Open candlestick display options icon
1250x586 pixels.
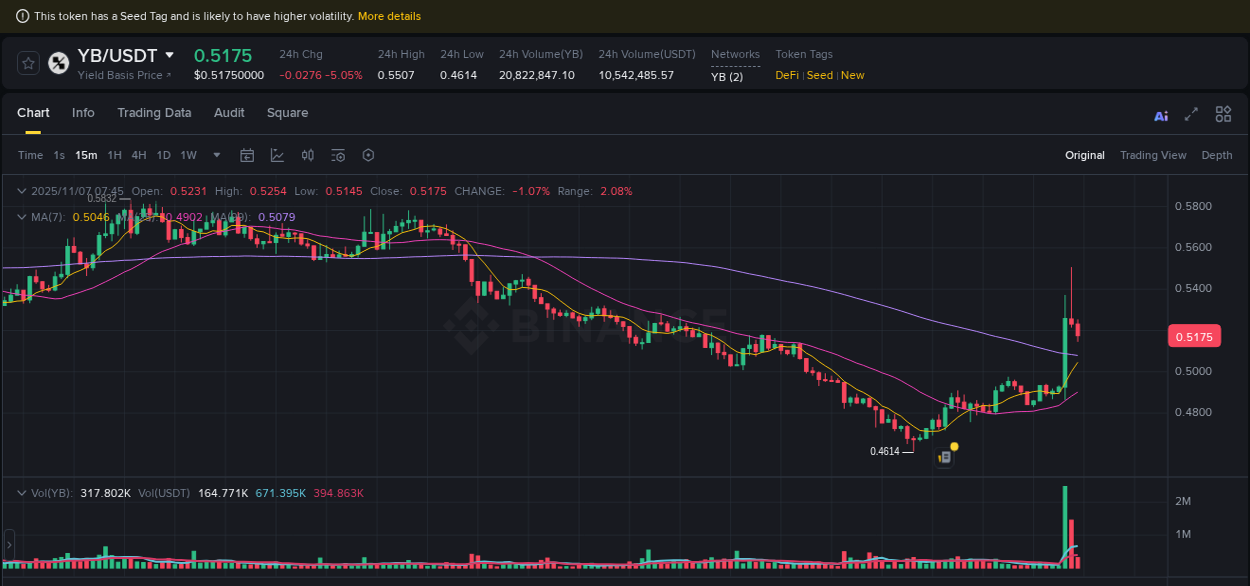(307, 155)
